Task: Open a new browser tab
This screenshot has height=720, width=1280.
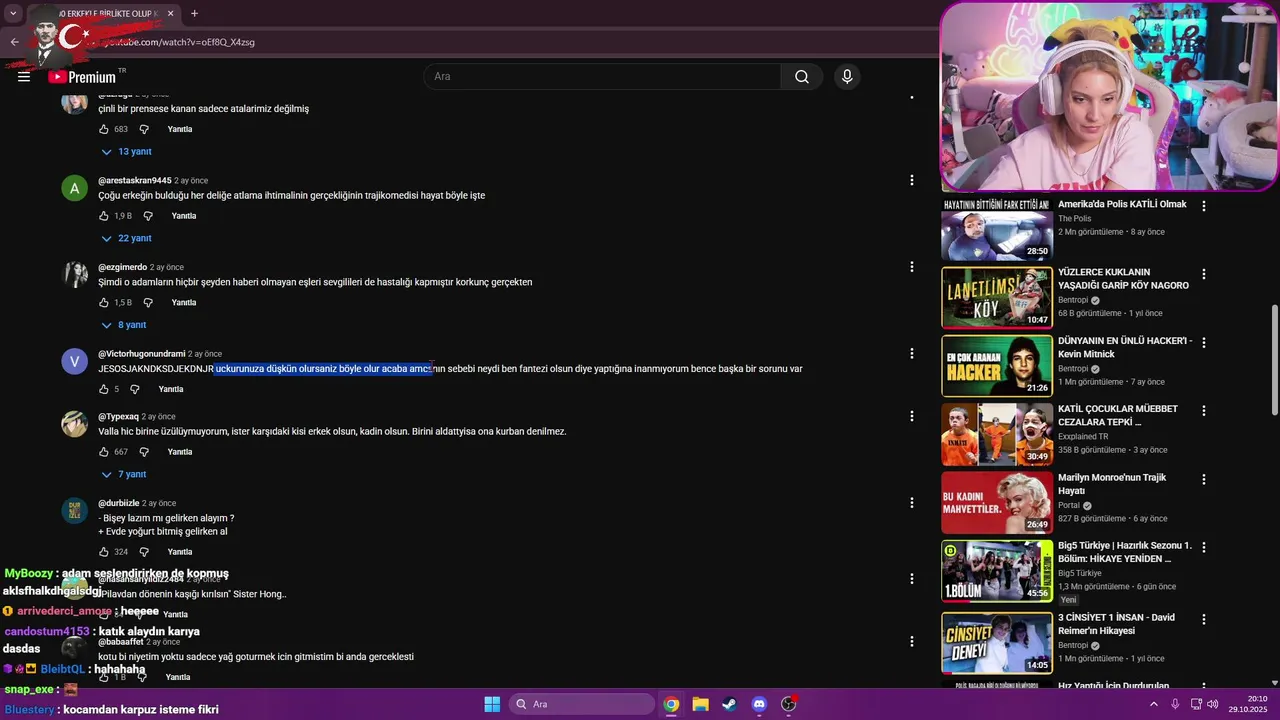Action: pyautogui.click(x=194, y=14)
